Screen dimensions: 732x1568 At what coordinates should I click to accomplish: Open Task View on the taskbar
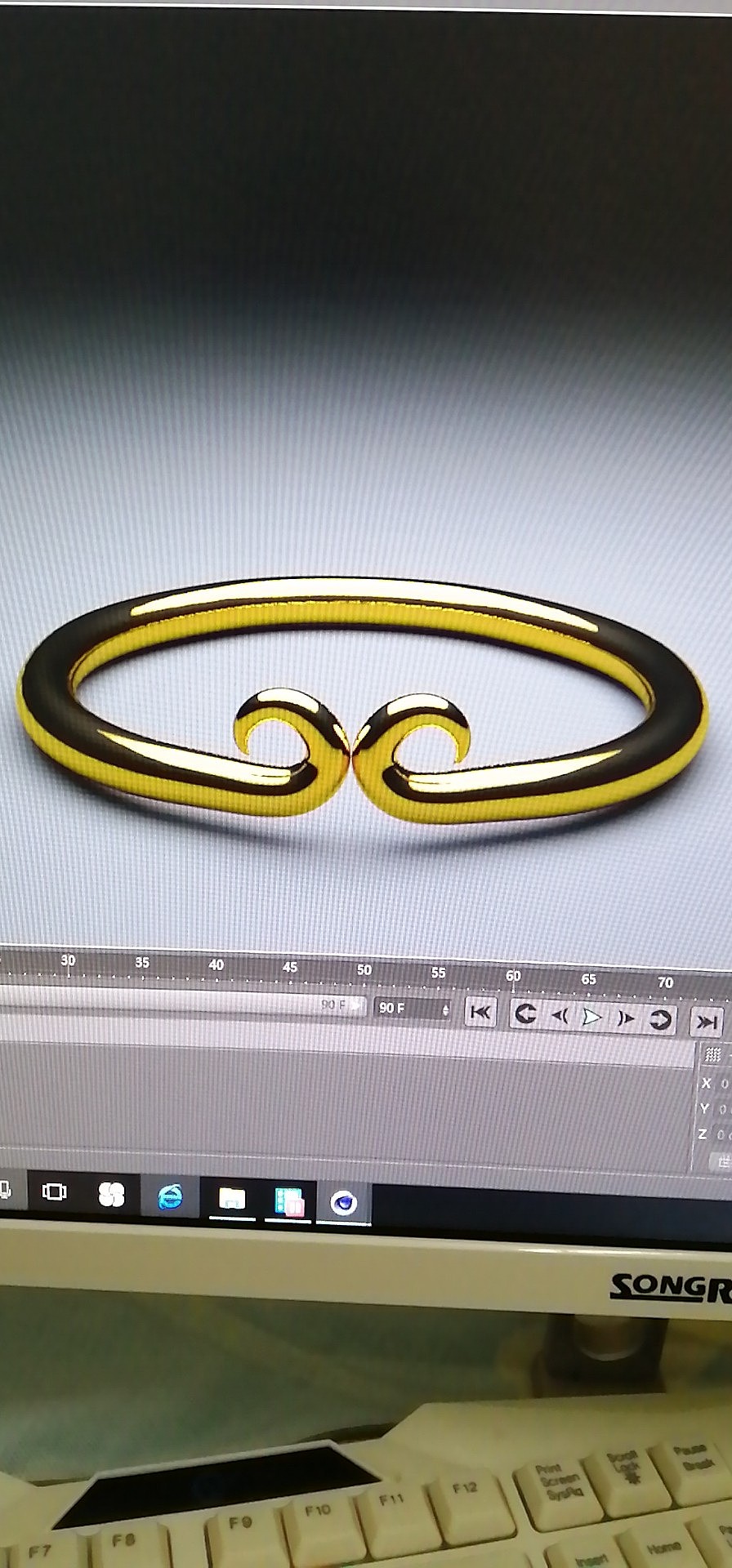click(x=54, y=1192)
